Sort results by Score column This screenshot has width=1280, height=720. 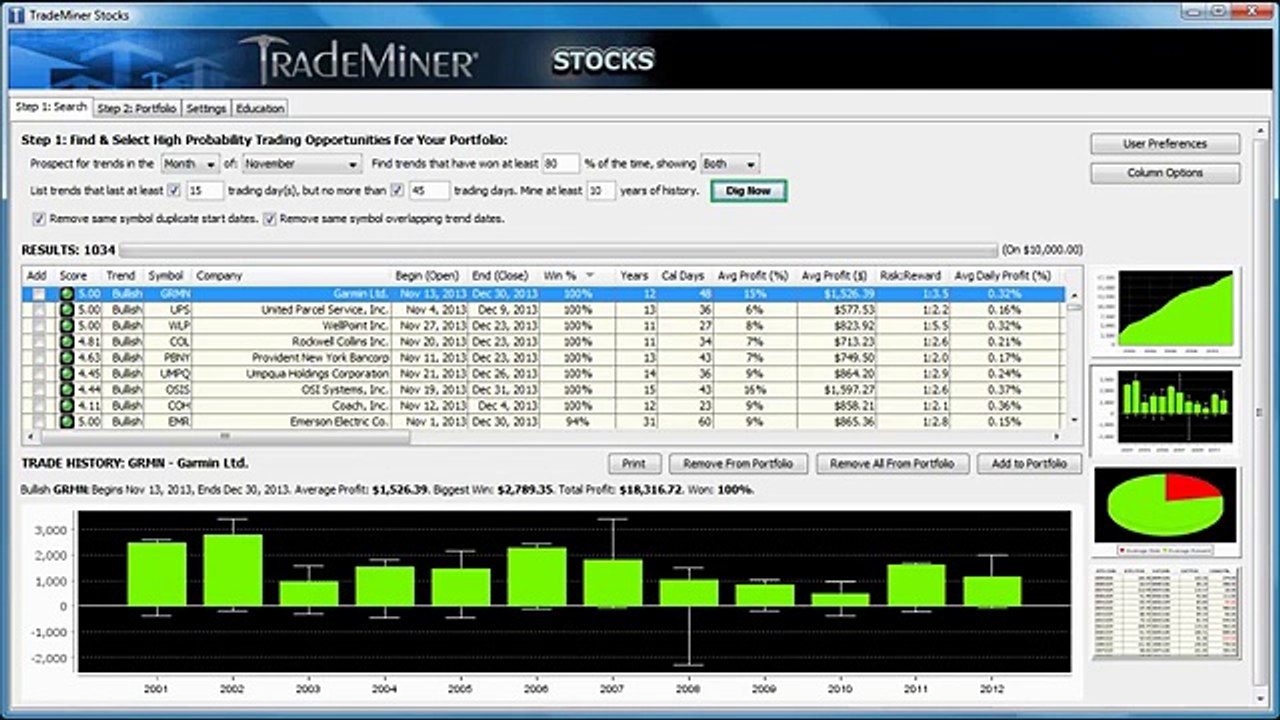click(74, 275)
